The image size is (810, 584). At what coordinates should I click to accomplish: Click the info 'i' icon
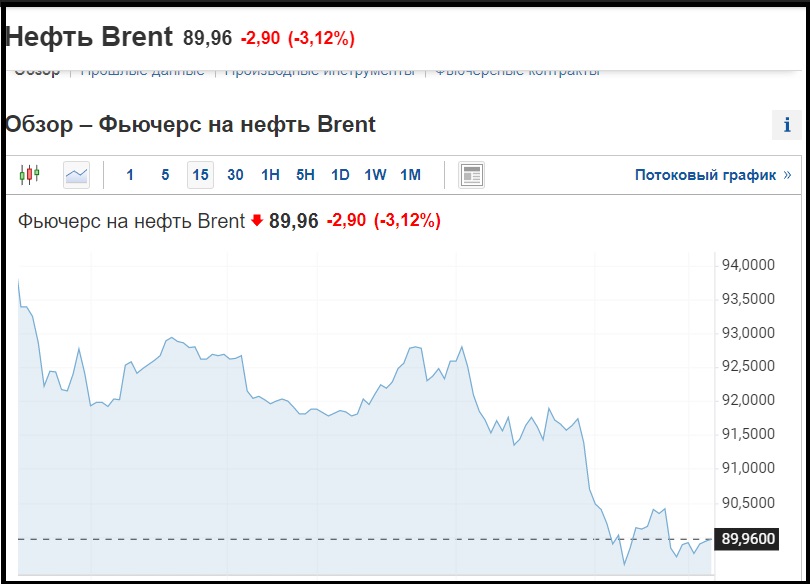tap(787, 124)
